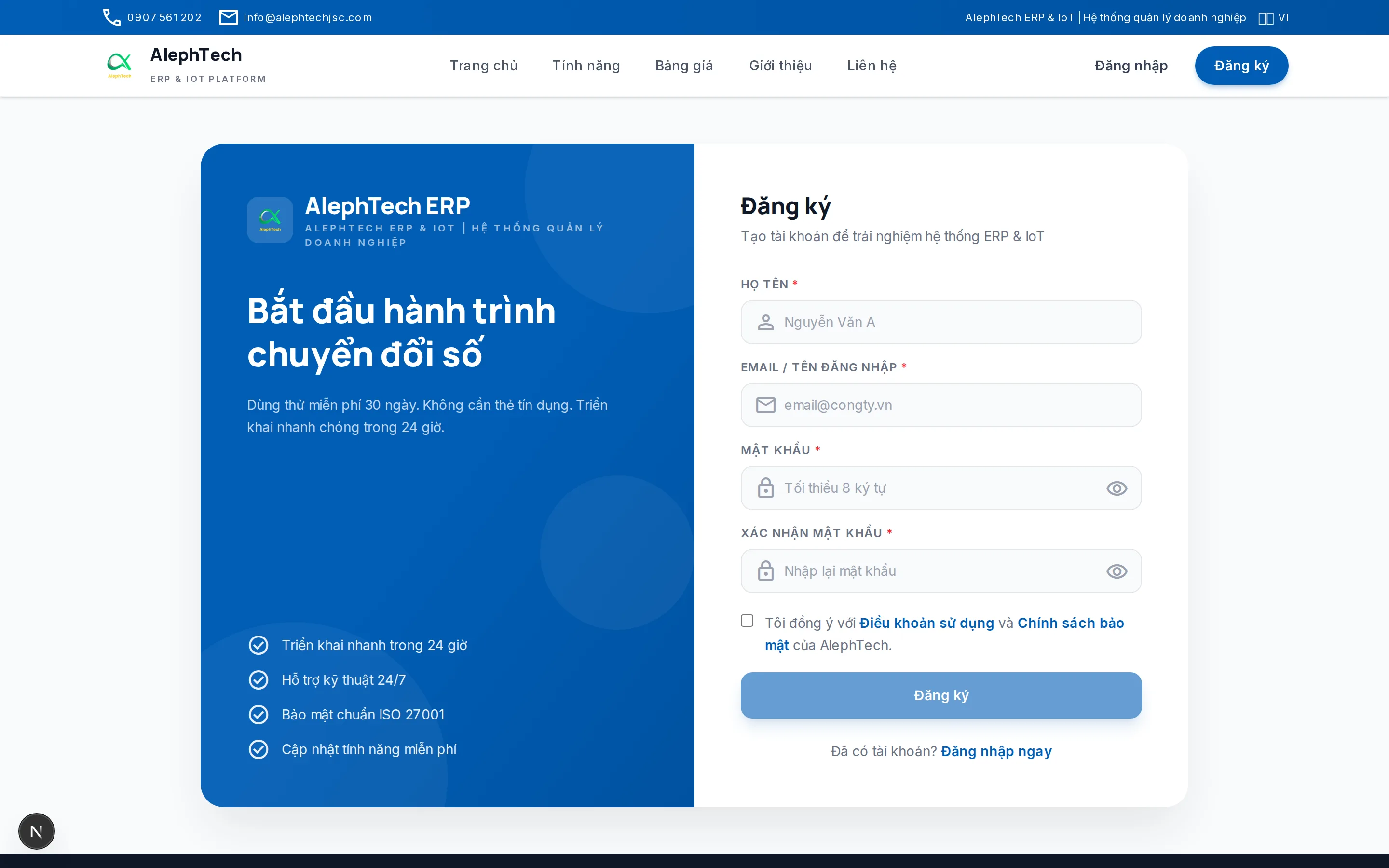Screen dimensions: 1389x868
Task: Open the Giới thiệu menu item
Action: 781,66
